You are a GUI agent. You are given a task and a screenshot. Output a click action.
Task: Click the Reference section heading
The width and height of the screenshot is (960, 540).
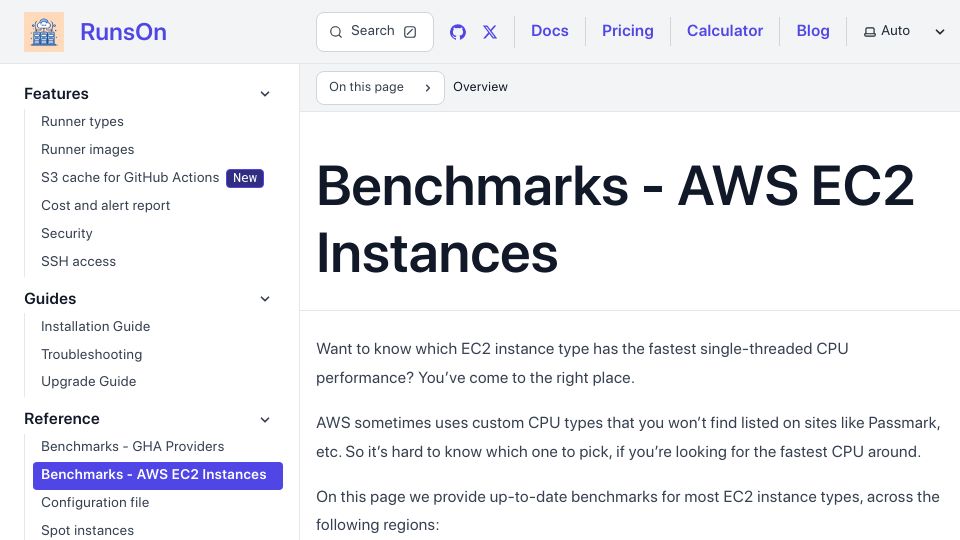[x=62, y=419]
